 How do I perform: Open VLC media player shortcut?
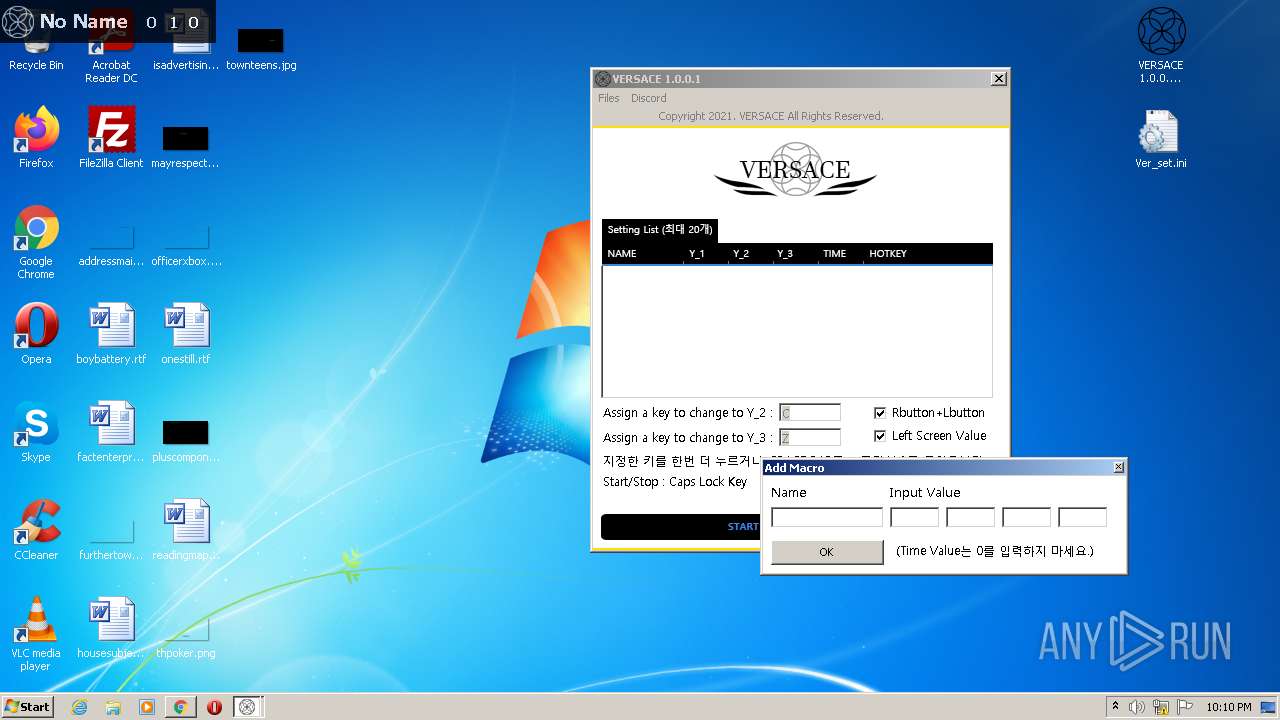click(x=36, y=634)
